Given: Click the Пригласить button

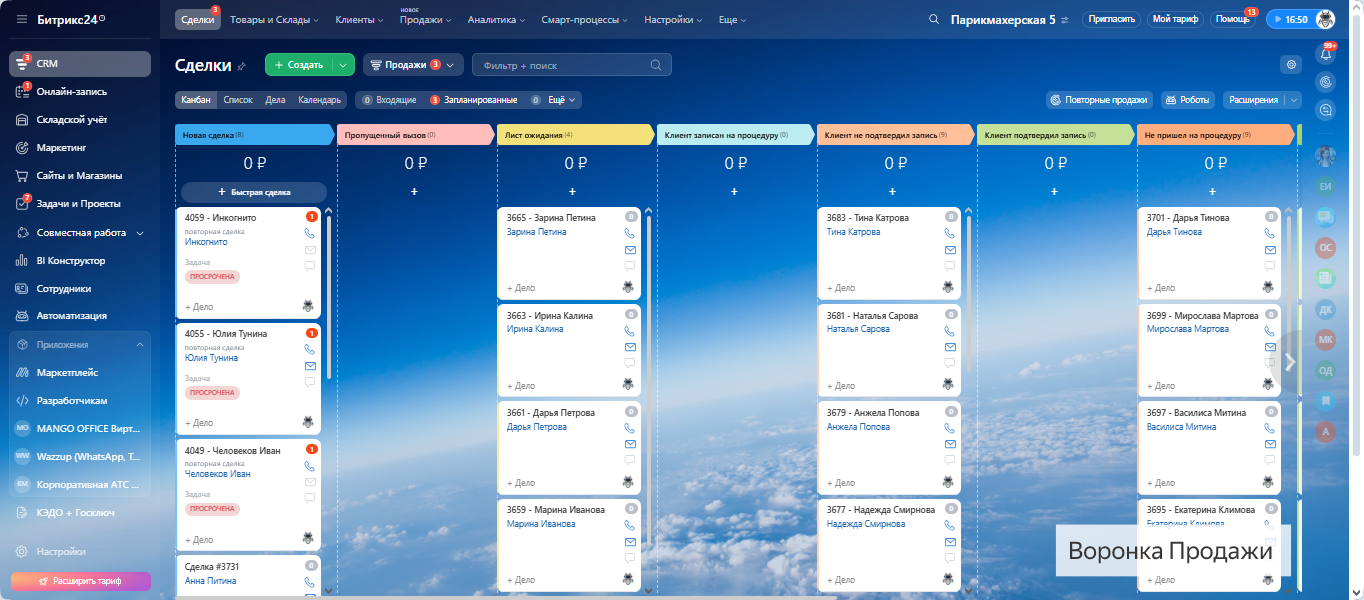Looking at the screenshot, I should pos(1111,19).
